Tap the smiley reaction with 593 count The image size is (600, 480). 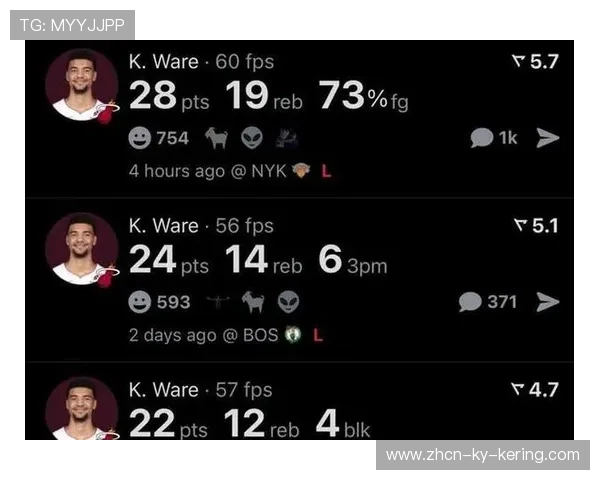159,302
